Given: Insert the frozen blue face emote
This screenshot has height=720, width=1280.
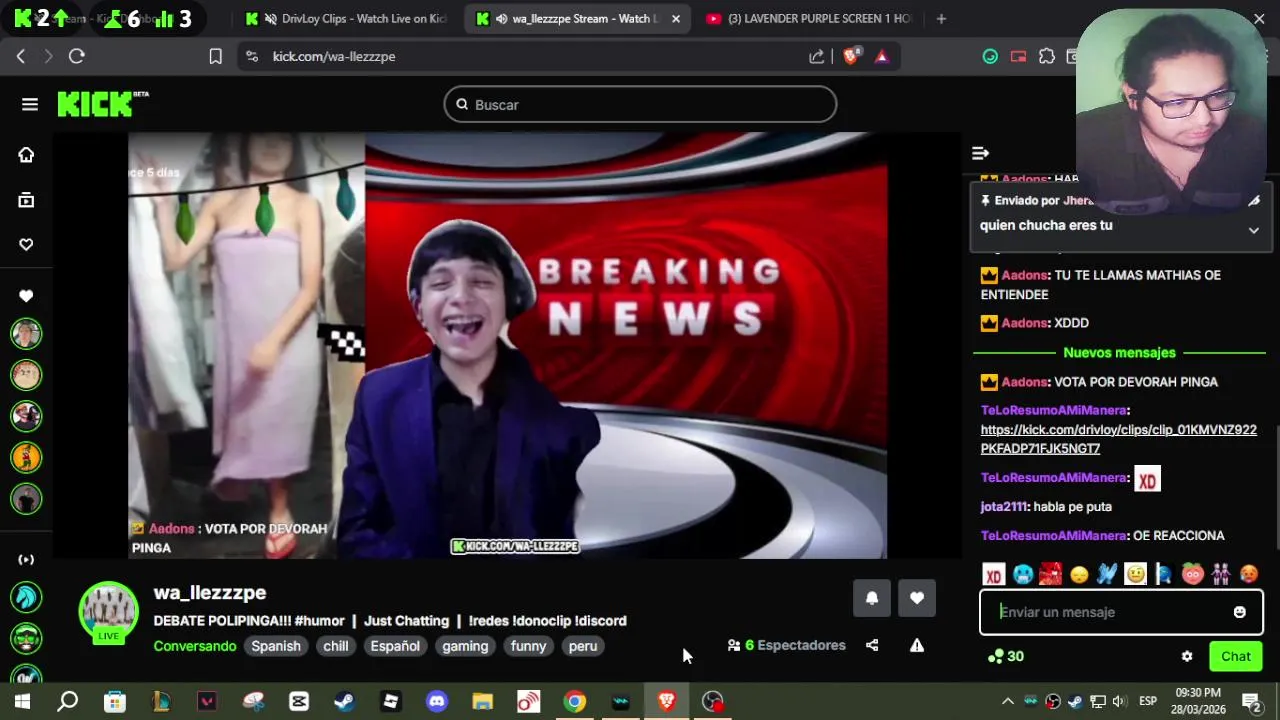Looking at the screenshot, I should point(1022,574).
